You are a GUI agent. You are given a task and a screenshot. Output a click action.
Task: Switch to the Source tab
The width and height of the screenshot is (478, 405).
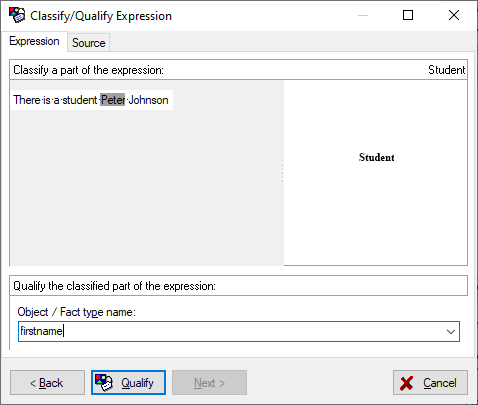(89, 43)
